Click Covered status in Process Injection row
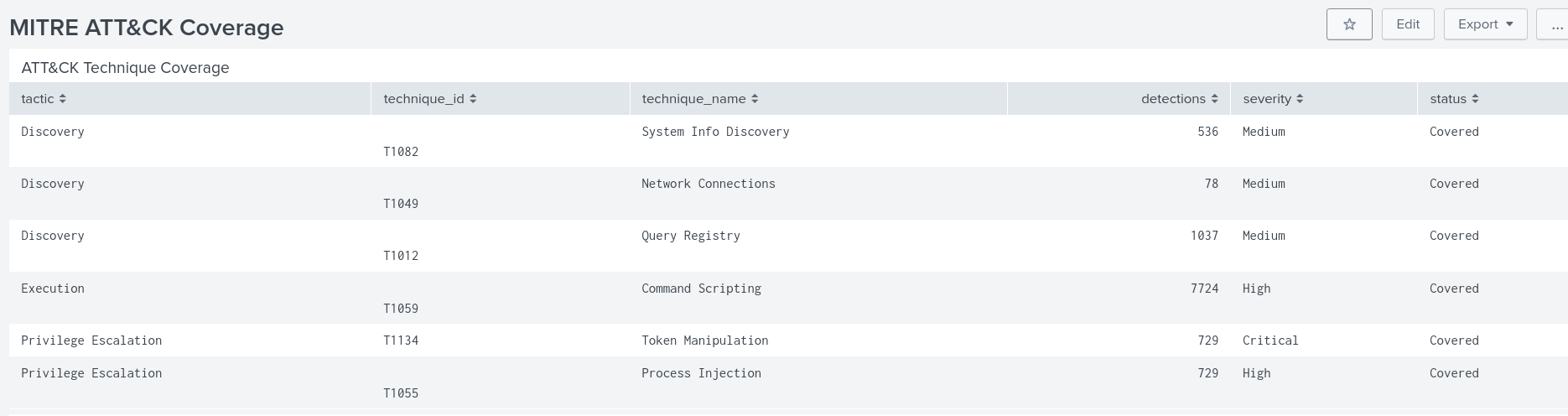The width and height of the screenshot is (1568, 416). (x=1454, y=373)
